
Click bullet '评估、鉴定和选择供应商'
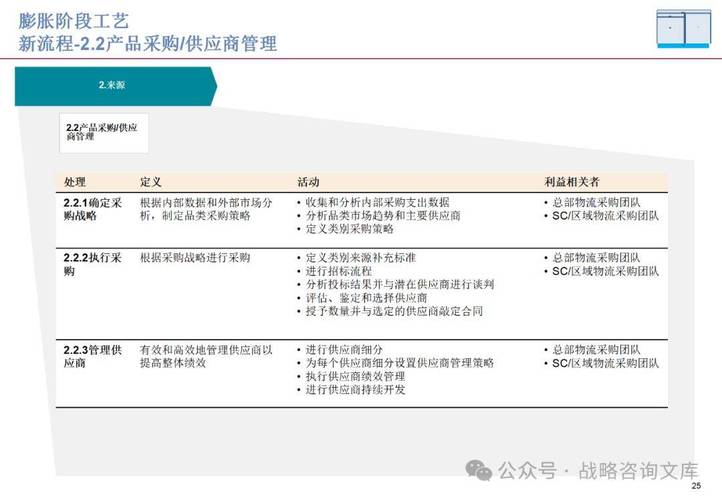(367, 298)
